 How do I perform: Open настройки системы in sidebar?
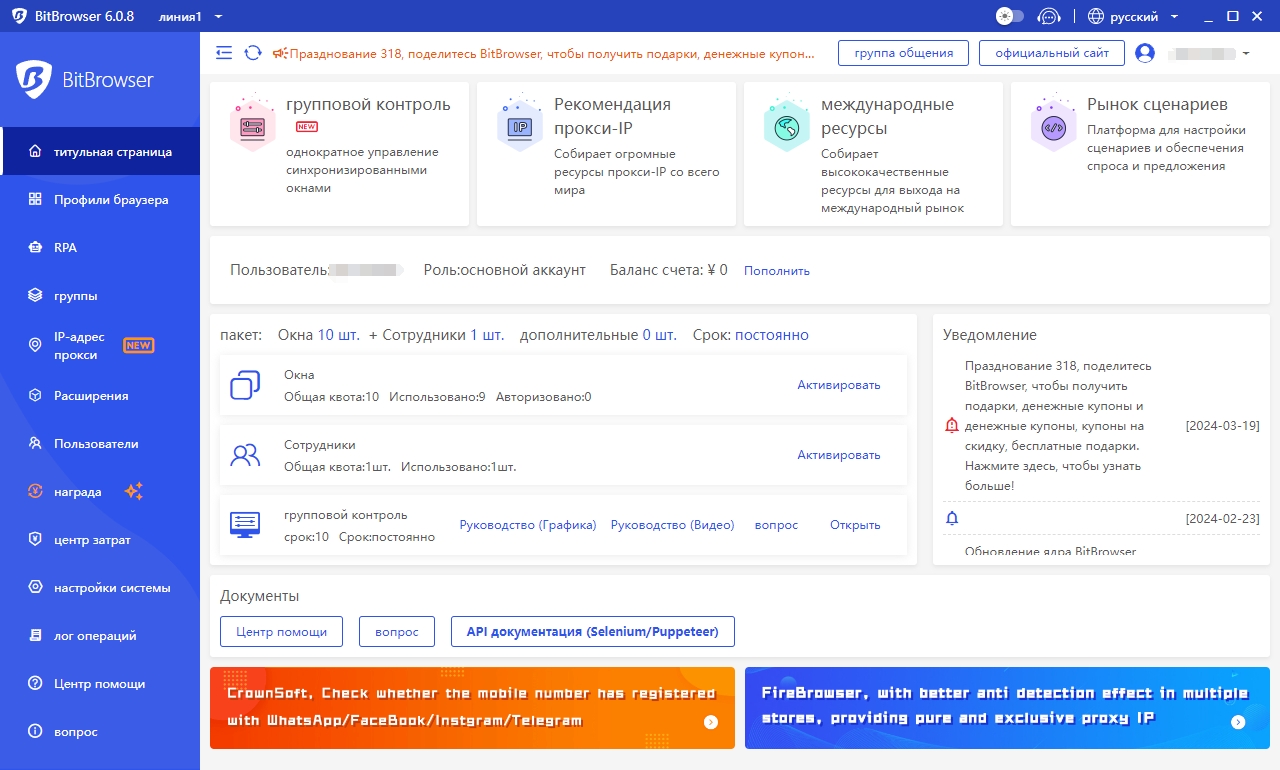(111, 588)
